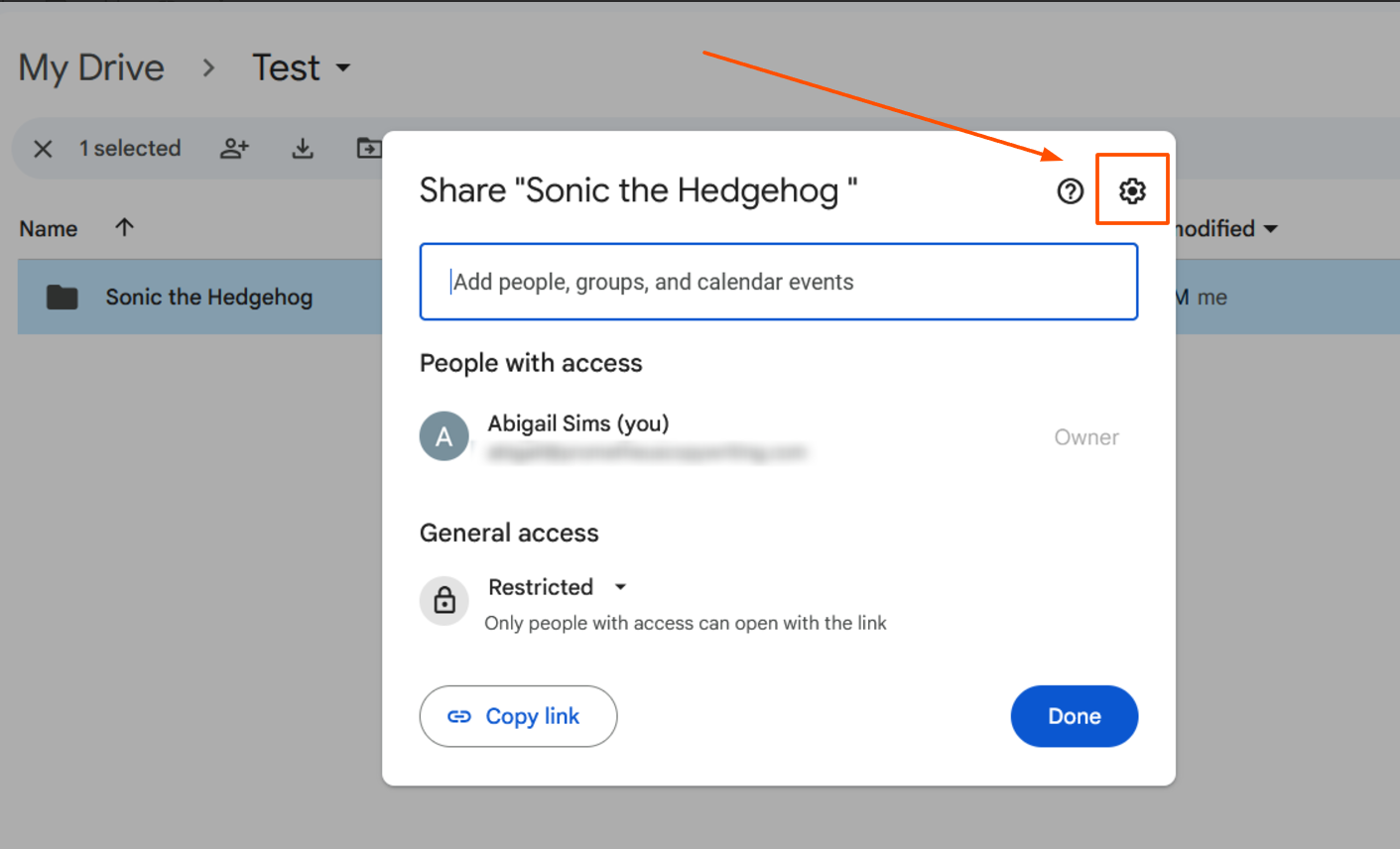Screen dimensions: 1400x849
Task: Click the move-to-folder toolbar icon
Action: (369, 149)
